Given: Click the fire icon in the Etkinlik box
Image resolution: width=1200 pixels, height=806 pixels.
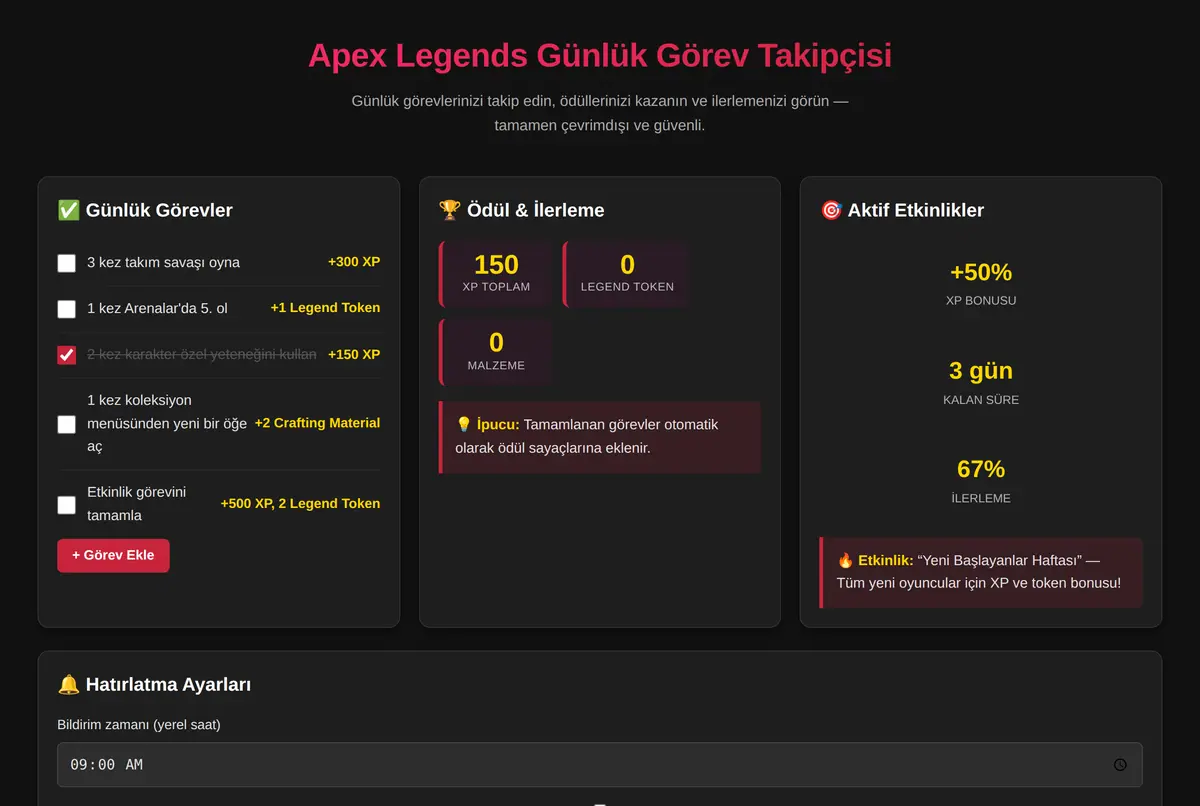Looking at the screenshot, I should click(845, 560).
